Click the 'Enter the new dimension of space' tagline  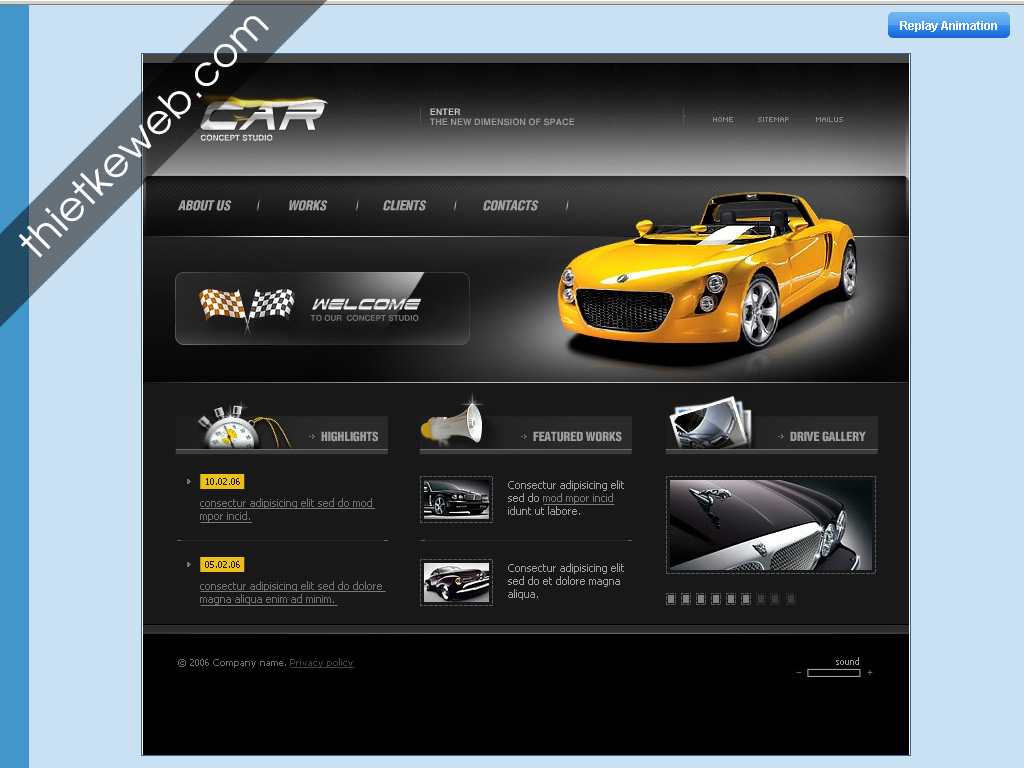pos(502,117)
